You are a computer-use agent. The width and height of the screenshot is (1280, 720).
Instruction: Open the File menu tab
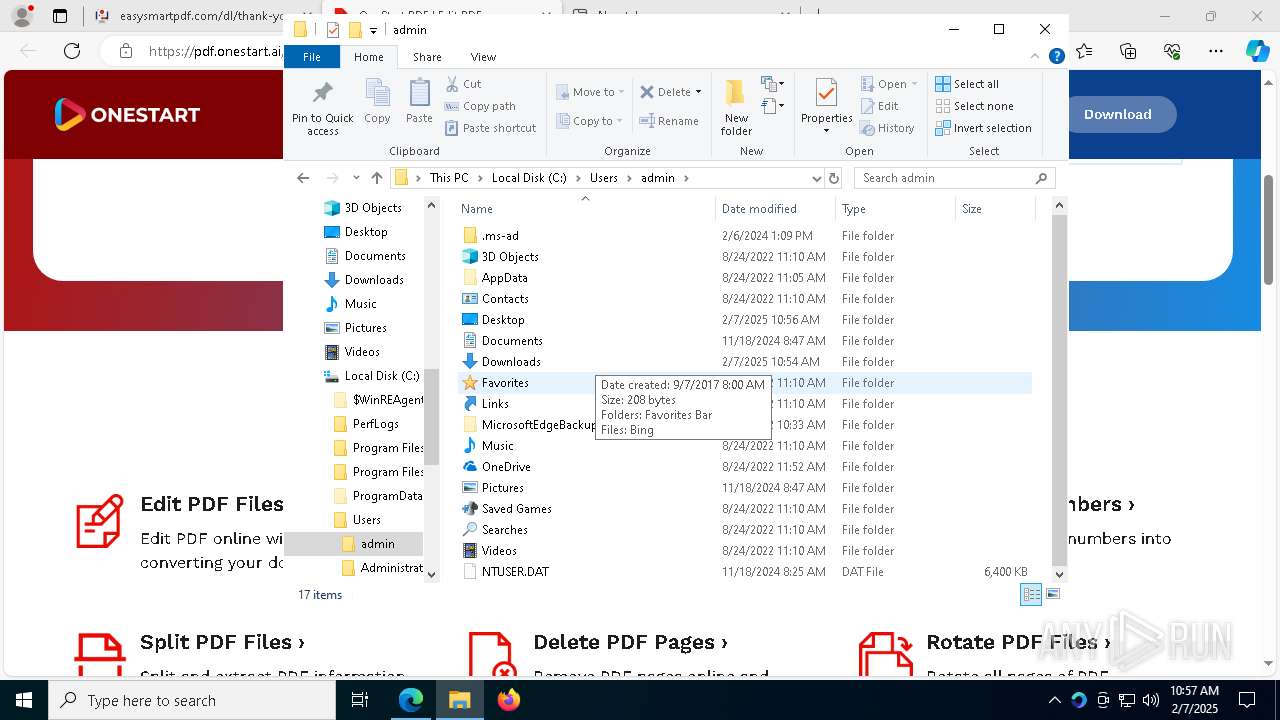[x=312, y=57]
